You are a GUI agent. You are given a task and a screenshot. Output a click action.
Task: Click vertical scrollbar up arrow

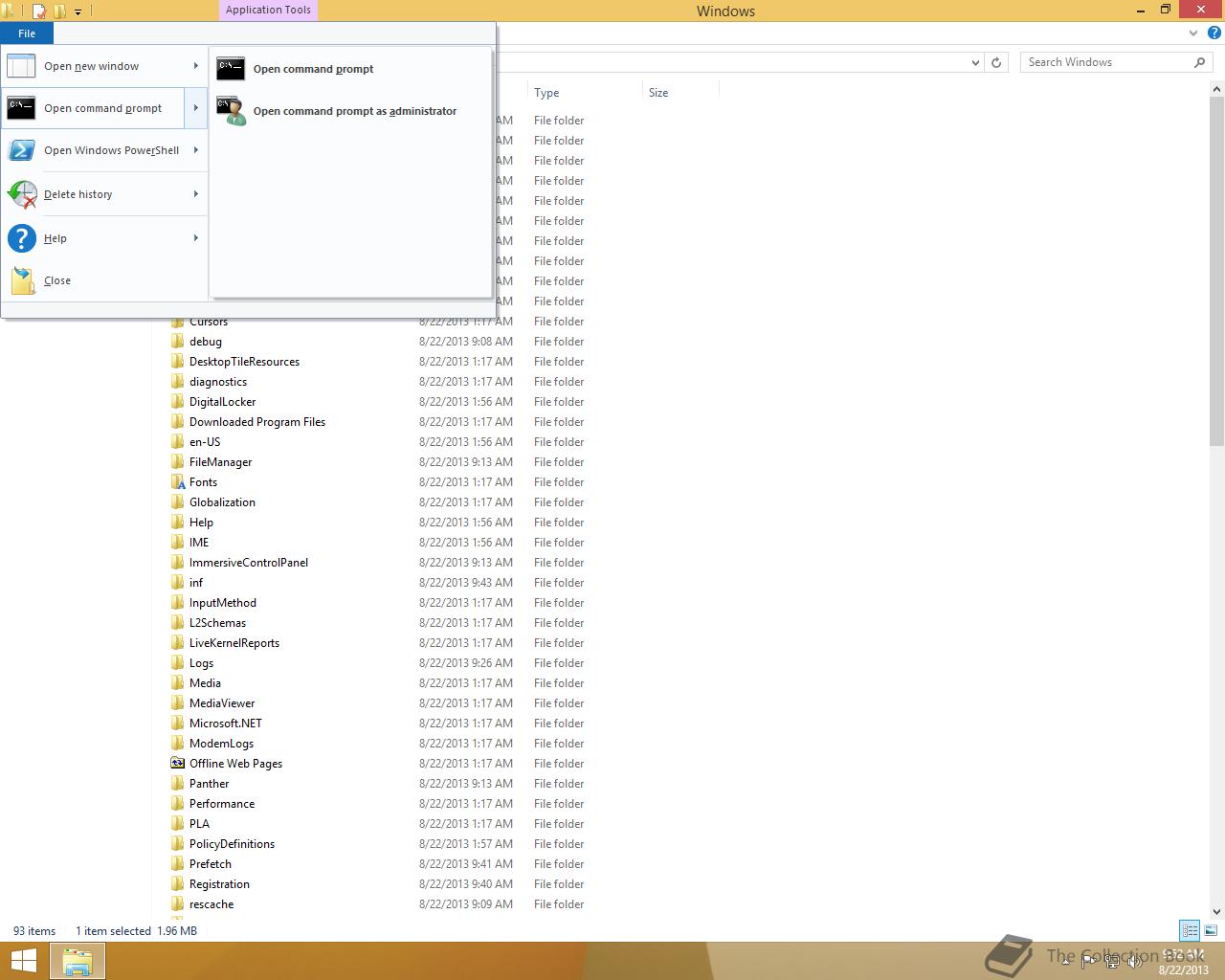point(1217,89)
